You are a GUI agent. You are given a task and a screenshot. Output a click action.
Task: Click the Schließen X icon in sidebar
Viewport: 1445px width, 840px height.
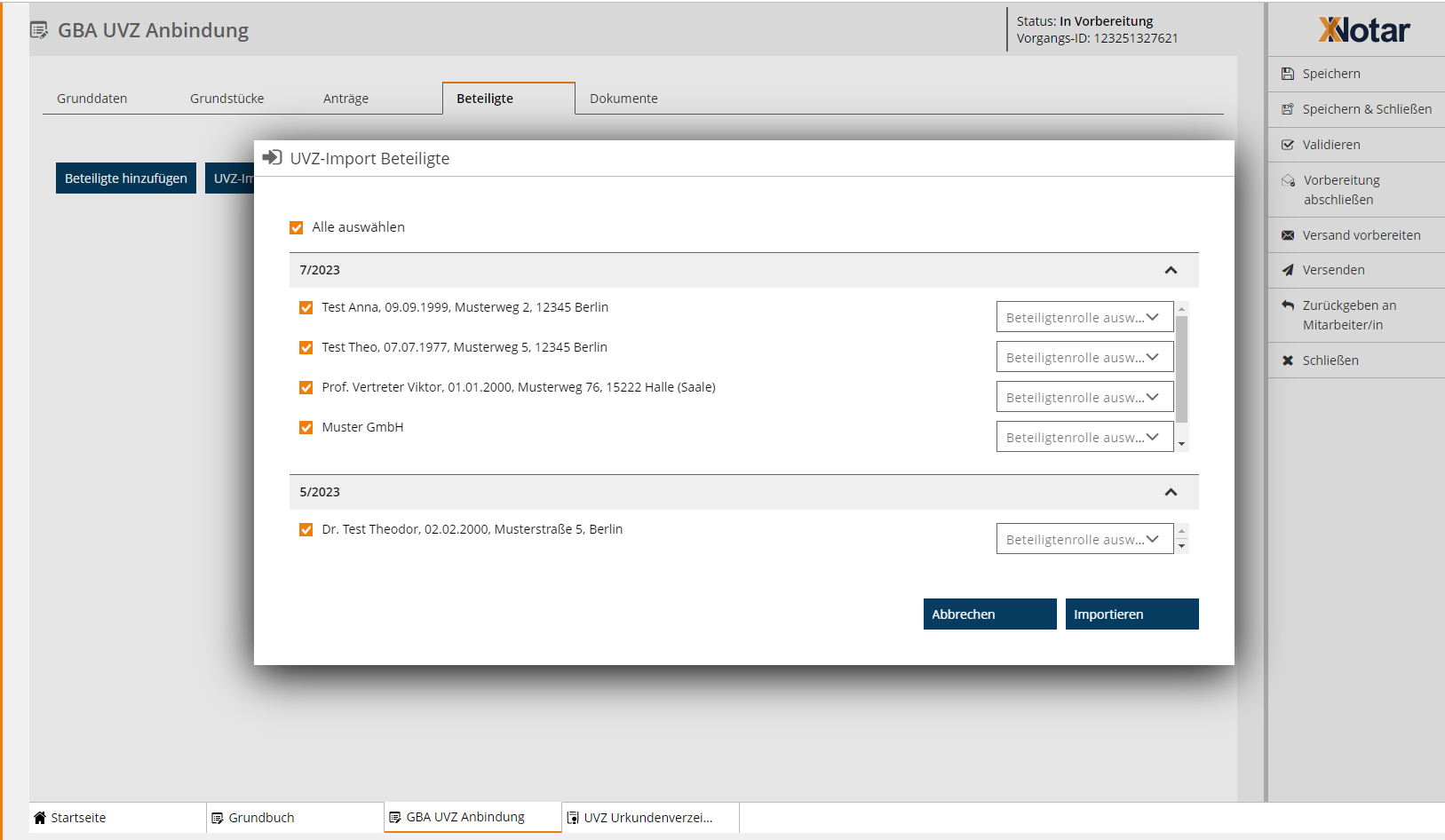pos(1288,361)
